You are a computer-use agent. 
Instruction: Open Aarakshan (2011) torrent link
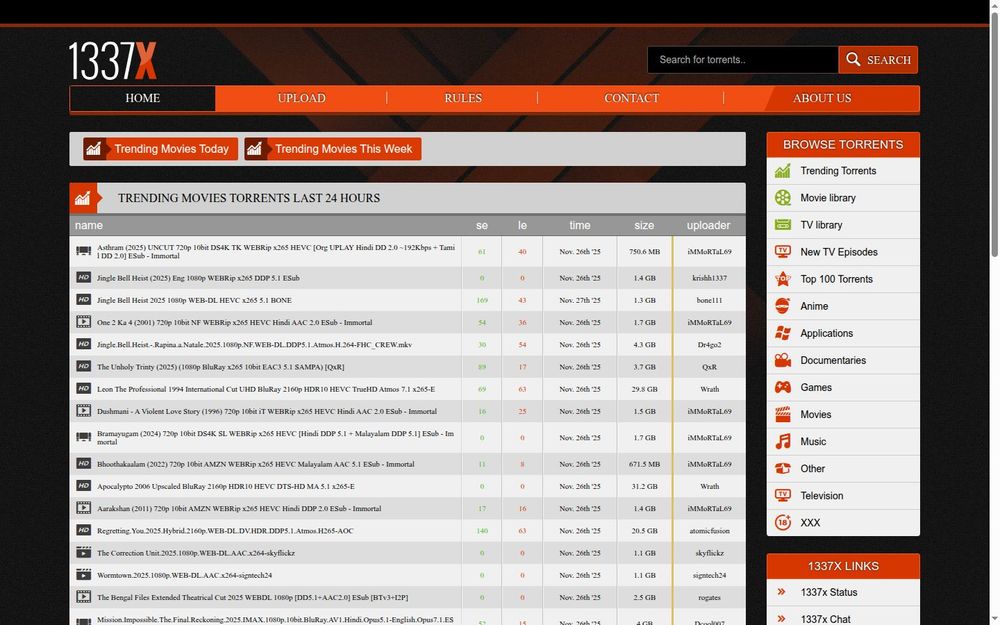[x=239, y=508]
